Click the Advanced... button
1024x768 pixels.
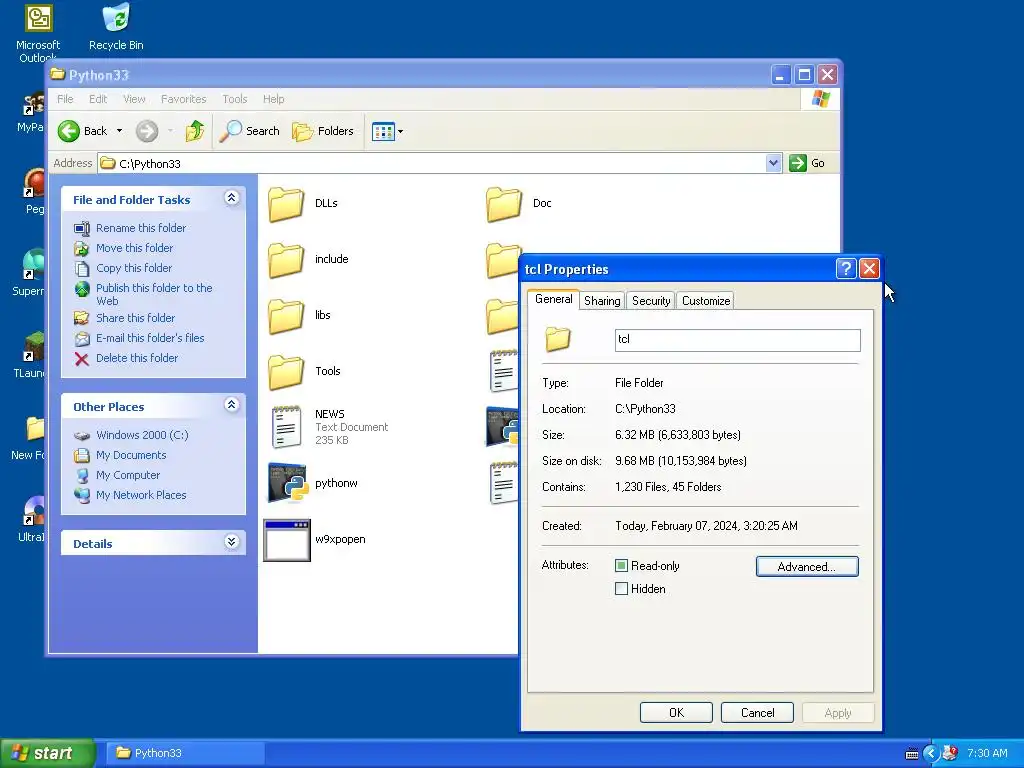click(x=807, y=567)
